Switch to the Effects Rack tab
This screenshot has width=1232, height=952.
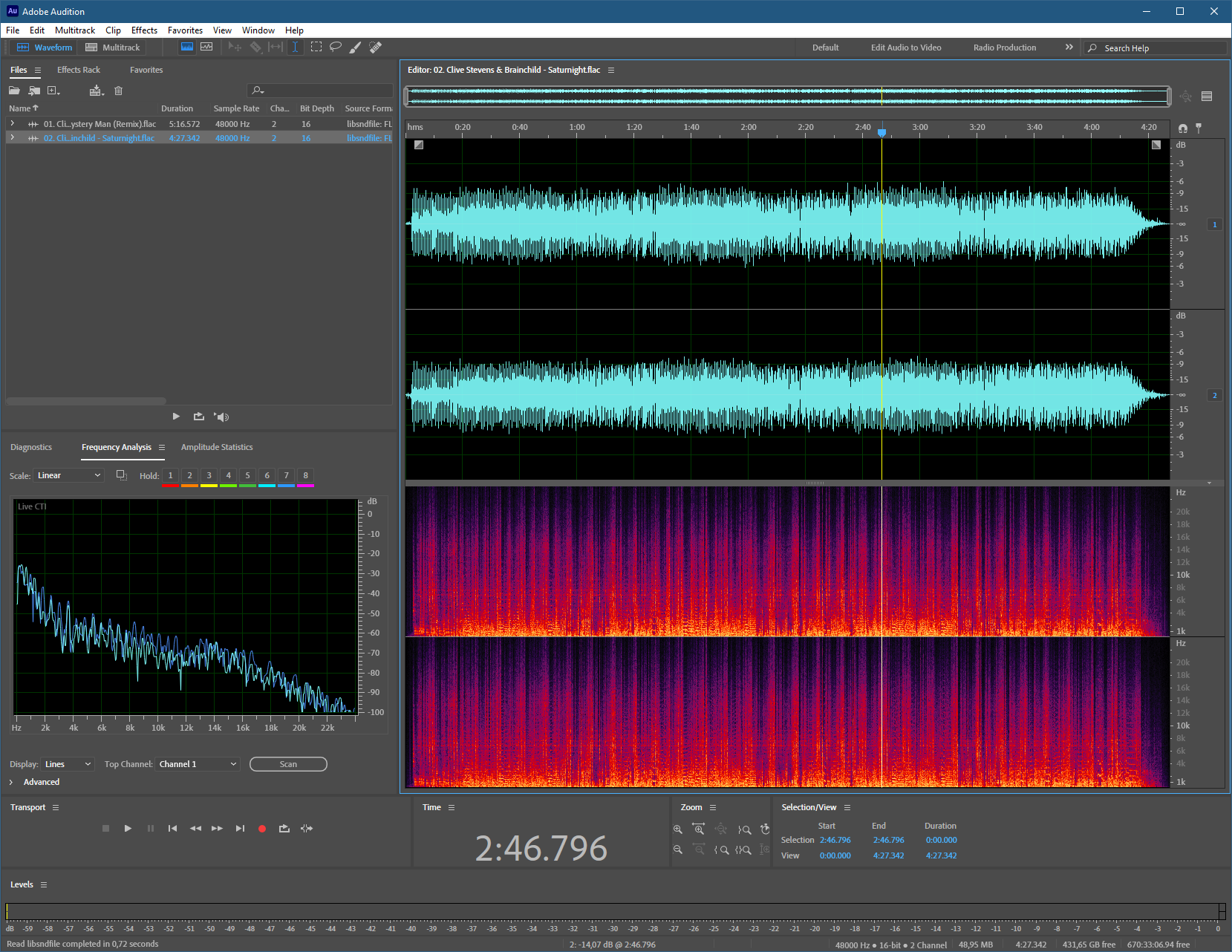coord(79,70)
